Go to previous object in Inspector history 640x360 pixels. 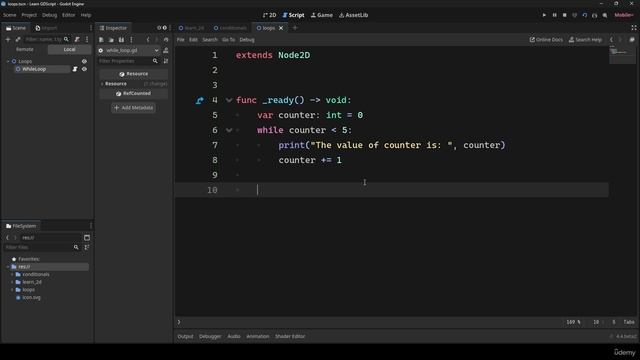[x=148, y=40]
